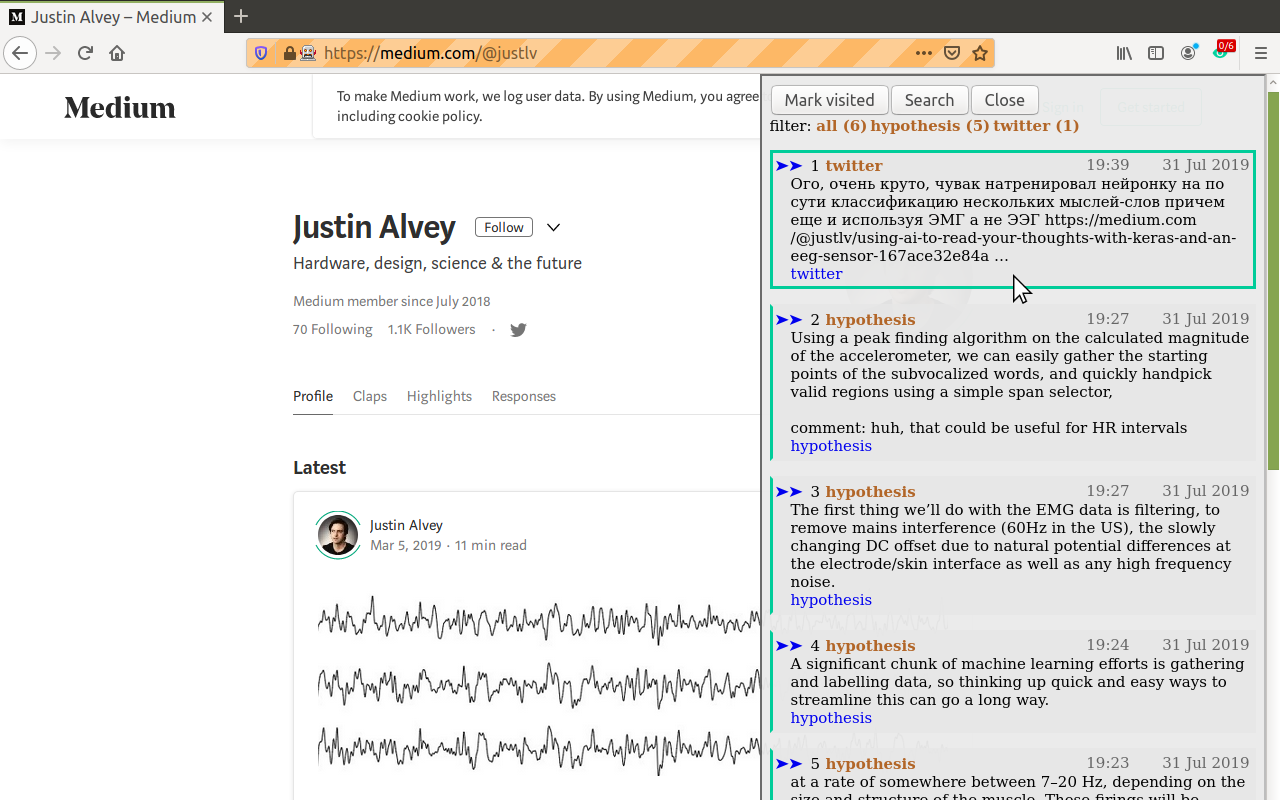Click the page's vertical scrollbar
This screenshot has width=1280, height=800.
point(1273,280)
